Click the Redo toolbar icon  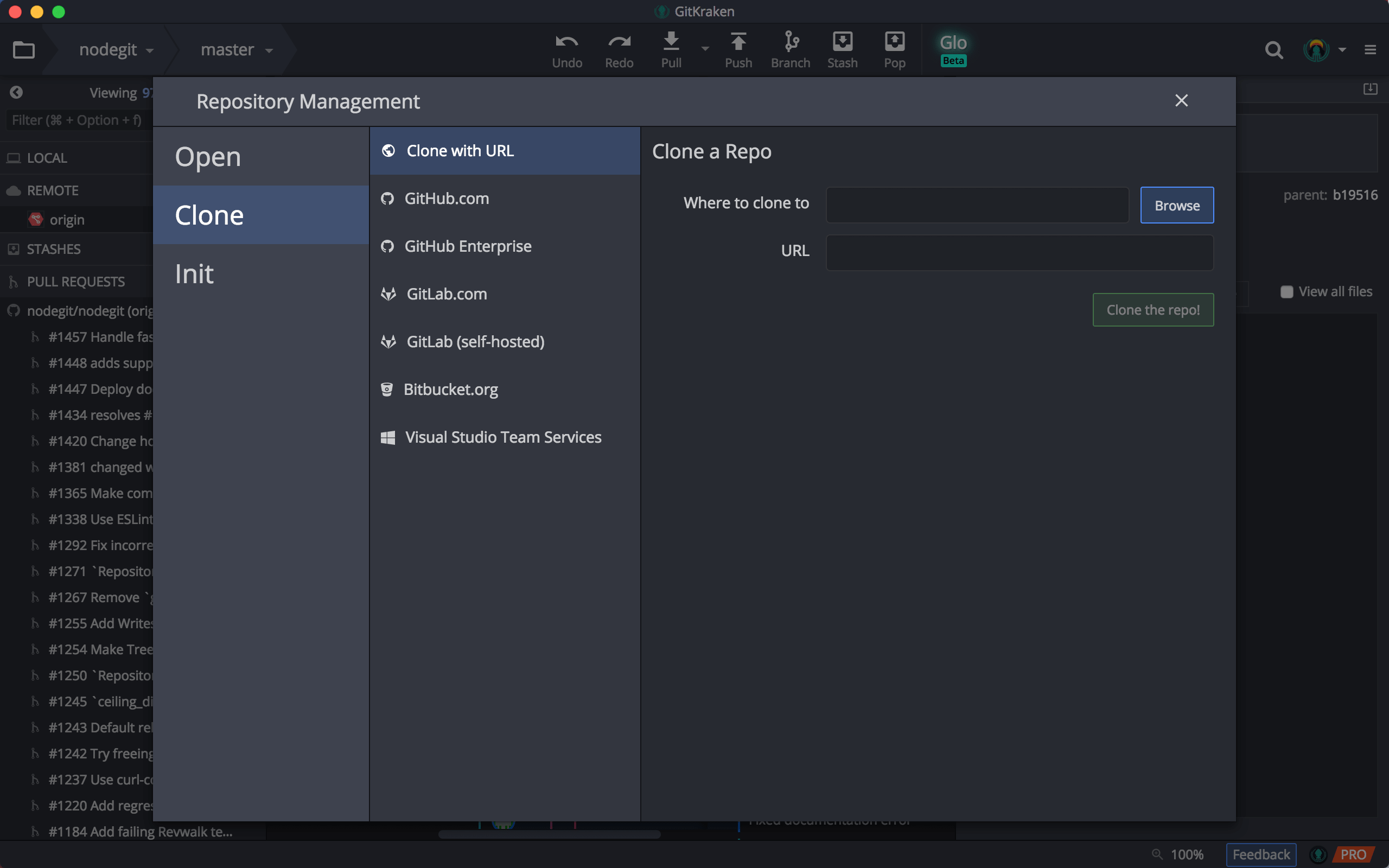(x=619, y=49)
